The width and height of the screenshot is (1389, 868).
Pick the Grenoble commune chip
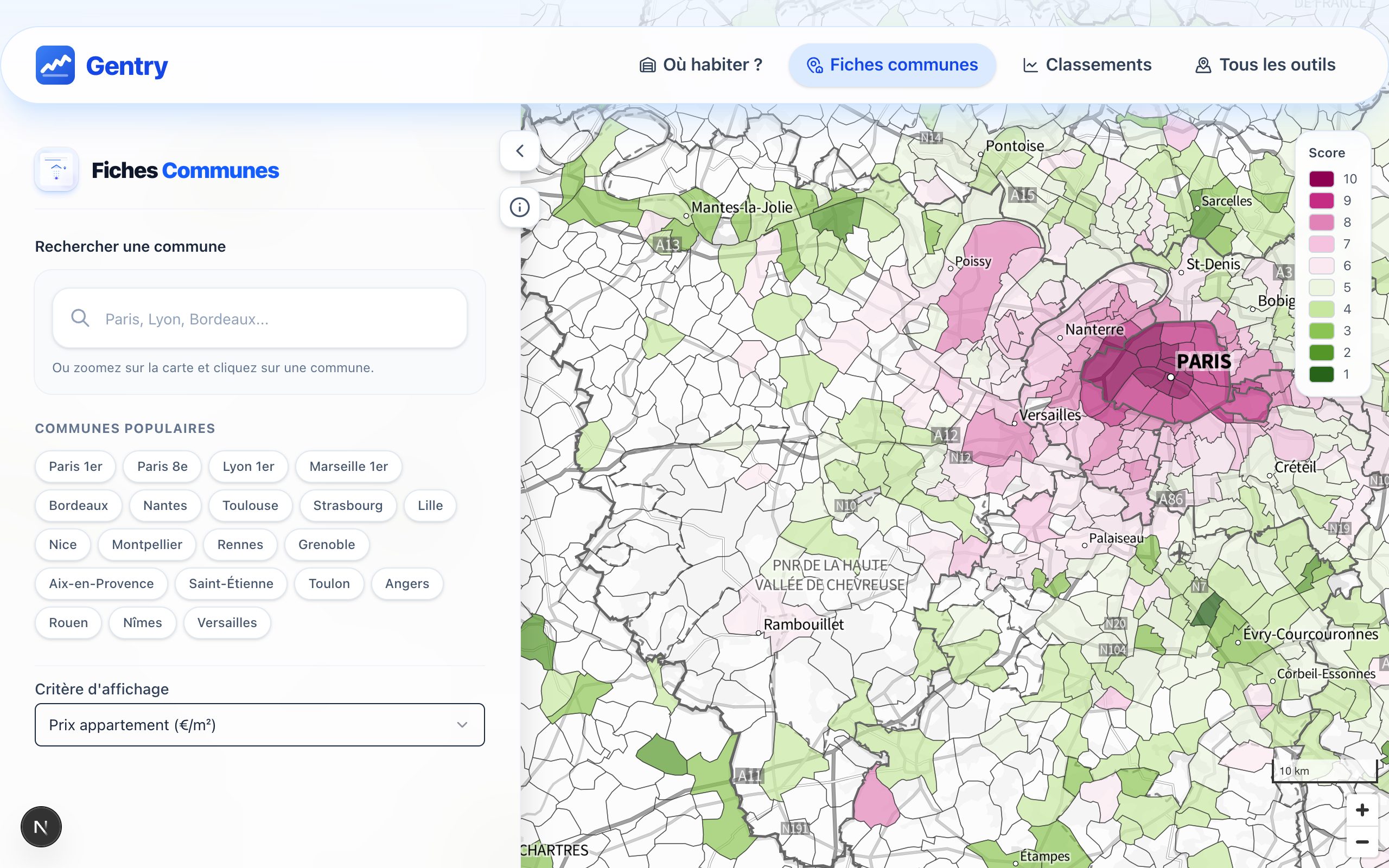pyautogui.click(x=327, y=544)
